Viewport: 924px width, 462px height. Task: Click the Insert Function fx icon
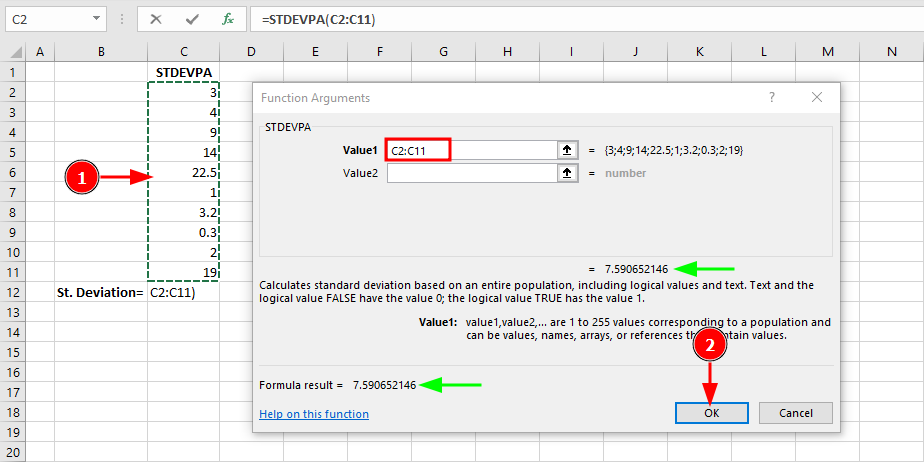[x=228, y=19]
